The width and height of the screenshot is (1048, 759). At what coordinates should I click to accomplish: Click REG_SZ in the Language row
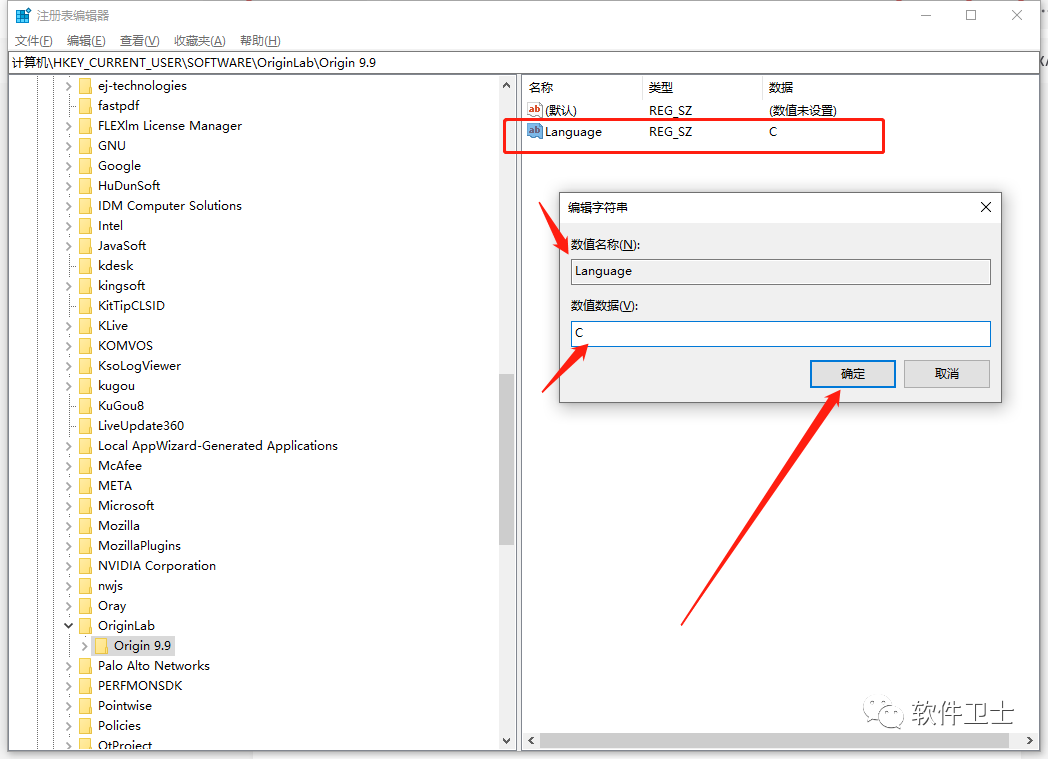[670, 132]
